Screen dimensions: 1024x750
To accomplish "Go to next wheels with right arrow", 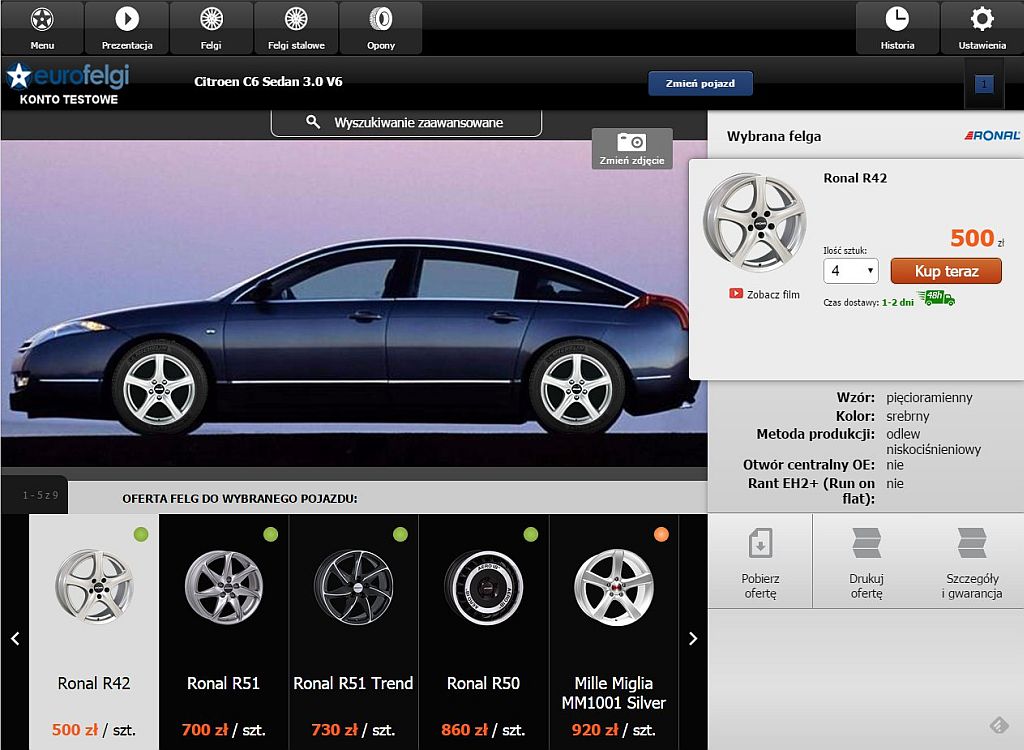I will [693, 638].
